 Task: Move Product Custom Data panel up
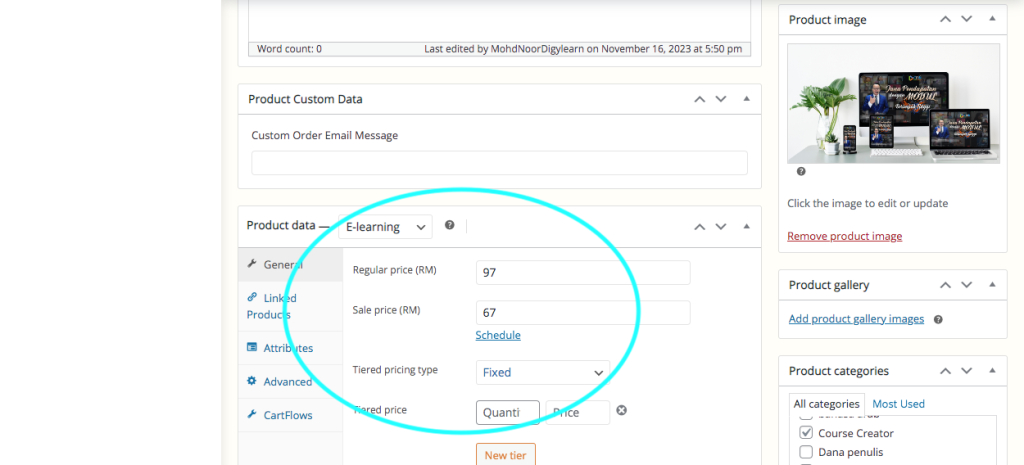[700, 99]
